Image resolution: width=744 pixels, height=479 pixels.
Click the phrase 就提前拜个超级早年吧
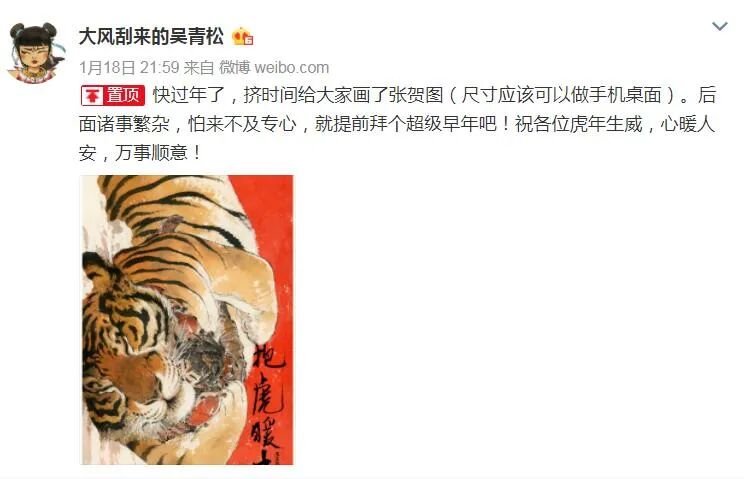[x=406, y=125]
